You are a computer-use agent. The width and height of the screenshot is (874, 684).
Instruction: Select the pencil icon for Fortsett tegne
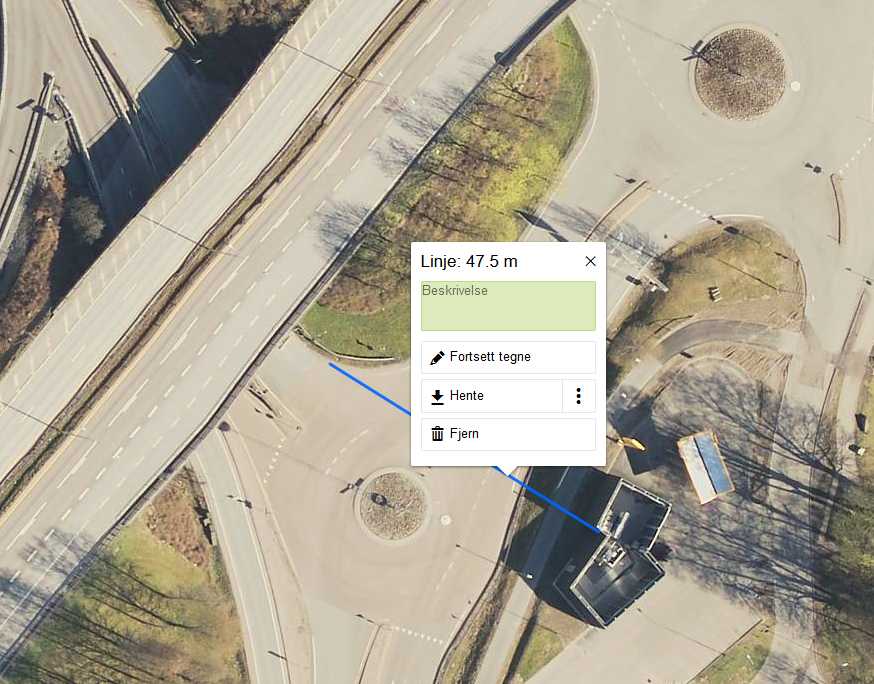(438, 357)
